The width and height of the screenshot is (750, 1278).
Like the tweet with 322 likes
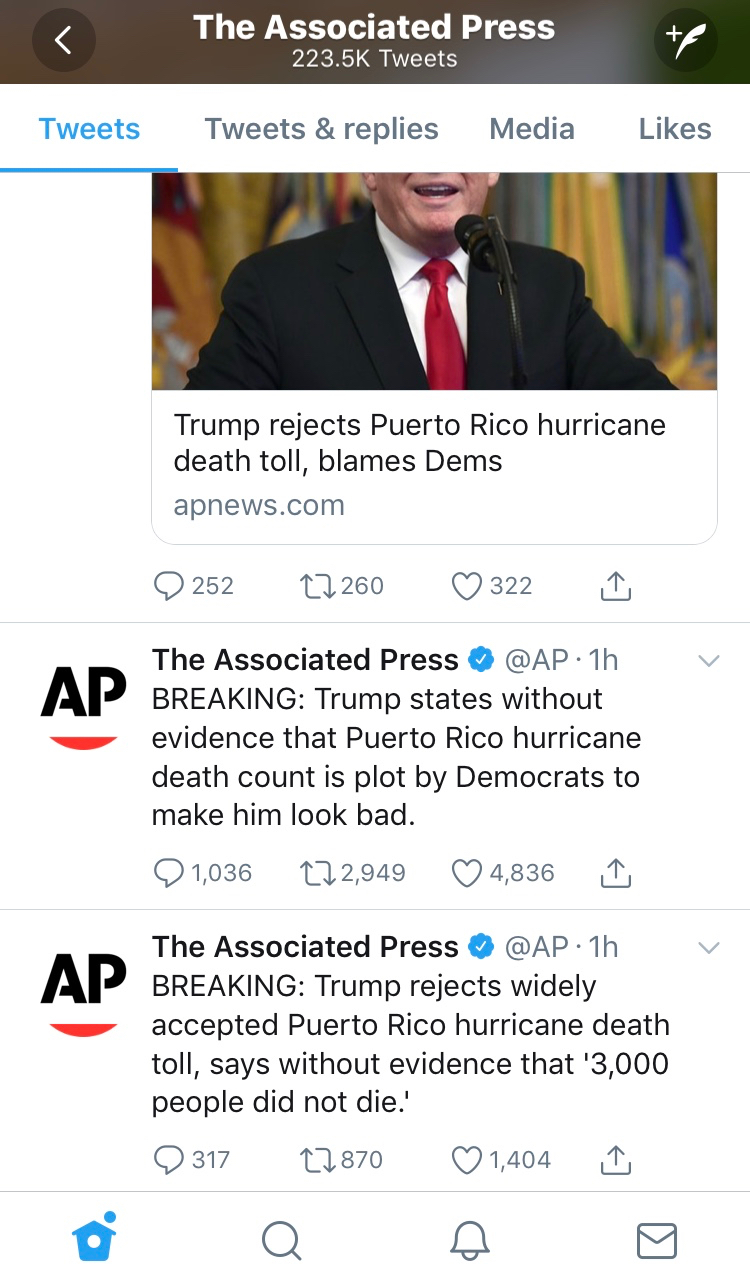pyautogui.click(x=467, y=586)
